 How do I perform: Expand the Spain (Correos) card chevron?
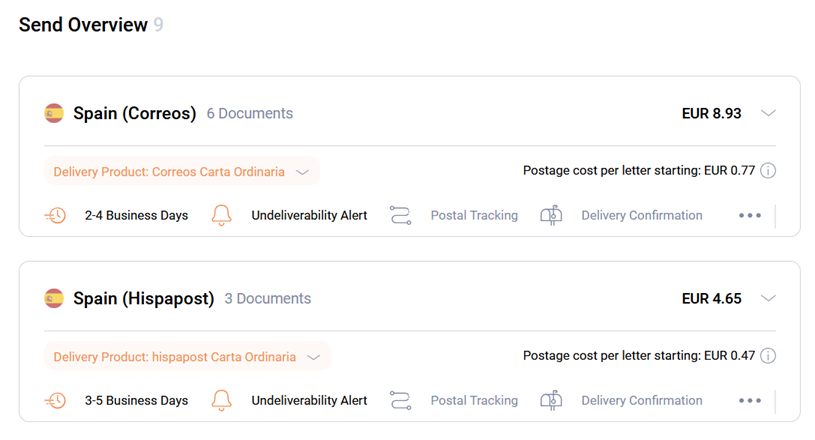tap(768, 113)
